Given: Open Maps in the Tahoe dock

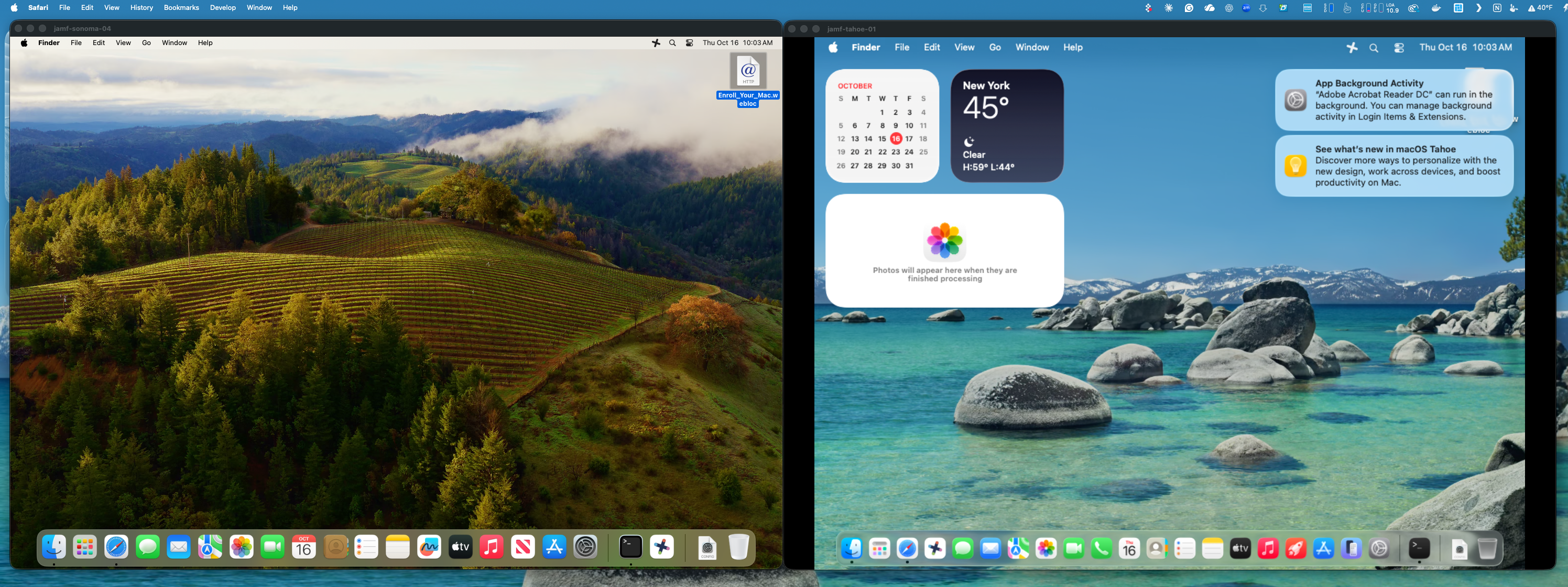Looking at the screenshot, I should pos(1018,549).
